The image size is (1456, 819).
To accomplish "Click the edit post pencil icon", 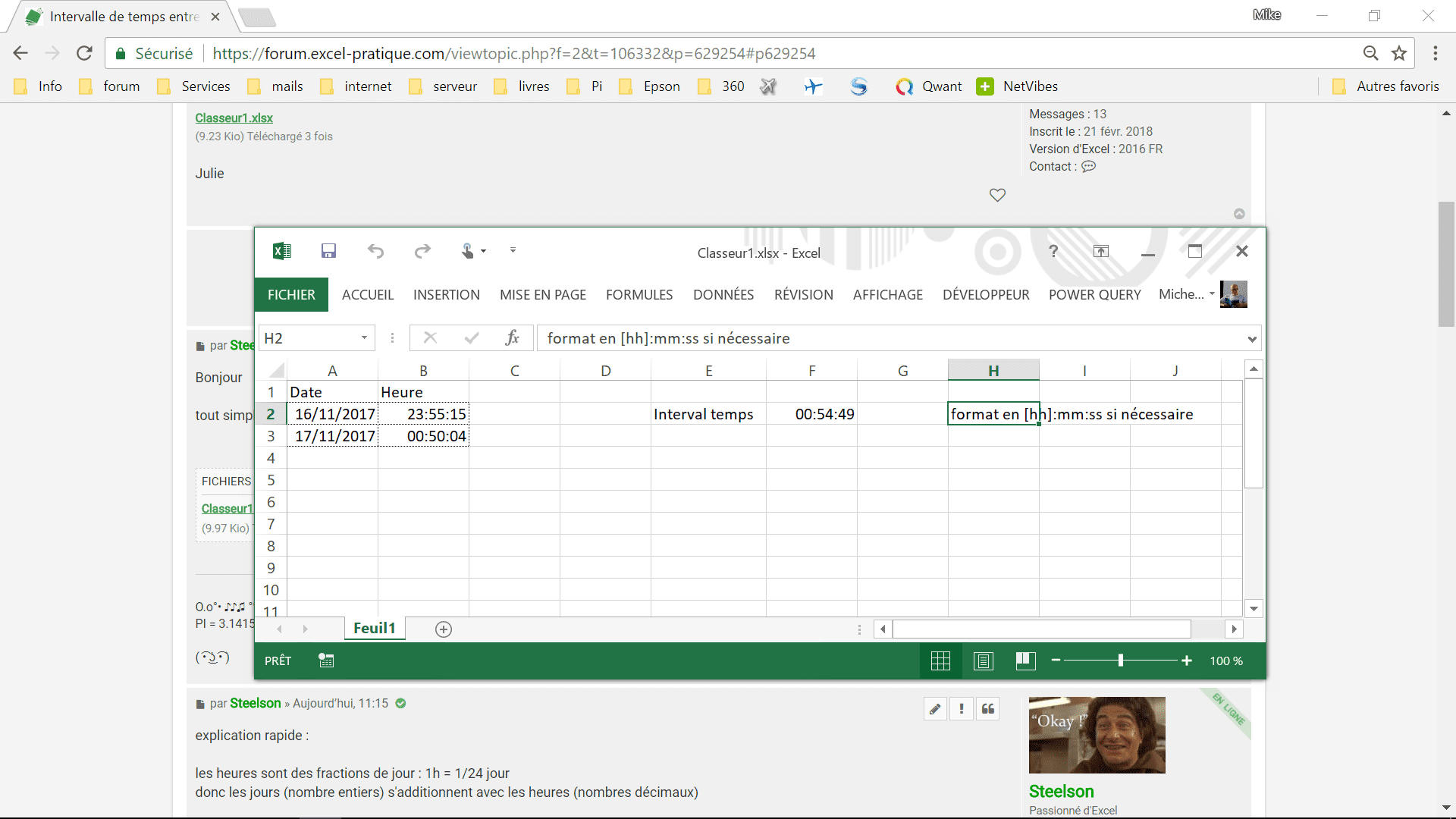I will [x=935, y=709].
